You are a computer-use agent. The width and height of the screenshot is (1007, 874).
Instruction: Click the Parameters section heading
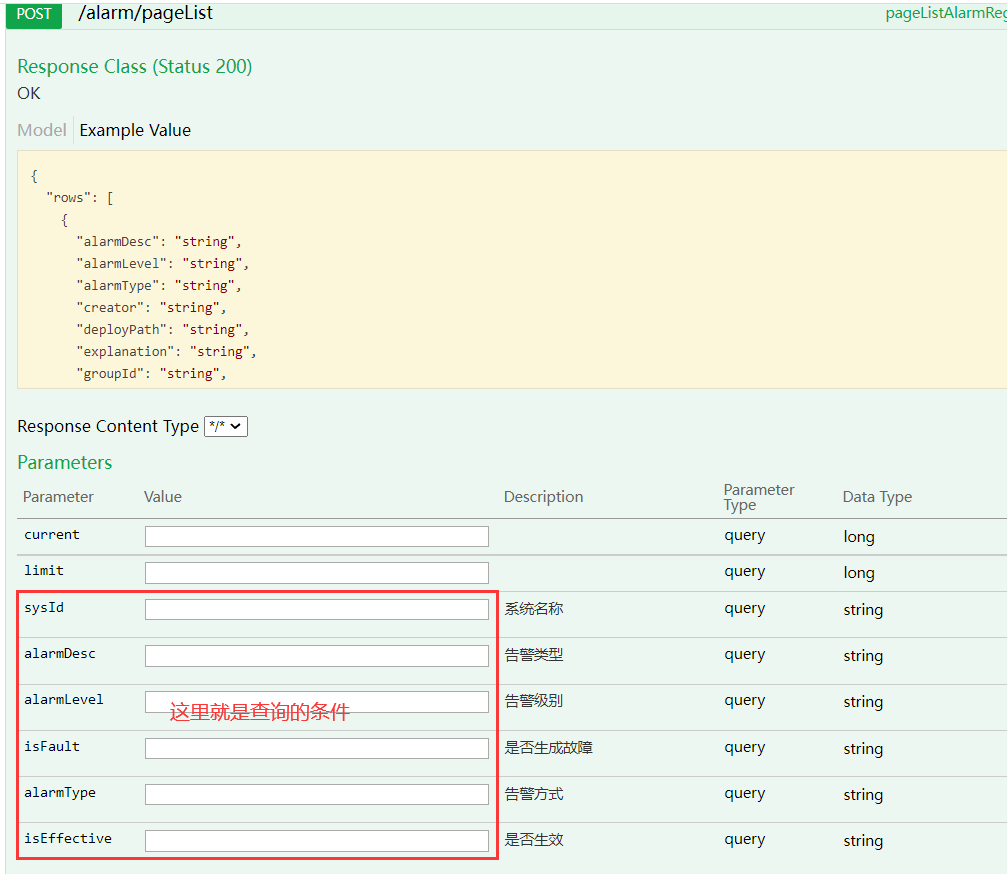click(65, 462)
